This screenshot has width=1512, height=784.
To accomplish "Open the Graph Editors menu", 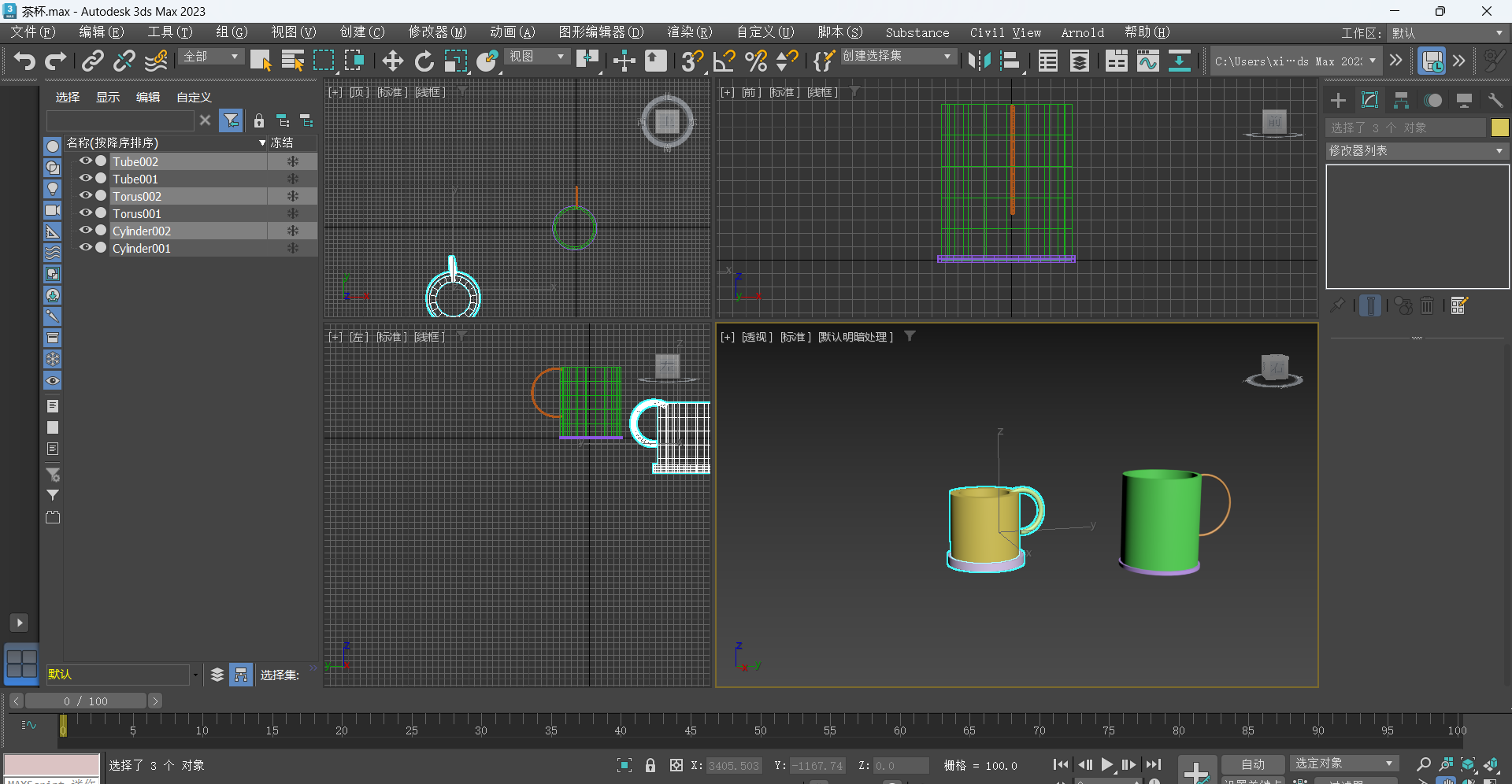I will click(601, 32).
